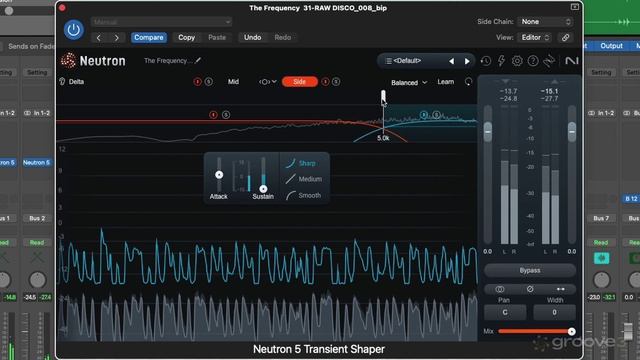640x360 pixels.
Task: Click the lightning bolt assistant icon
Action: pos(501,61)
